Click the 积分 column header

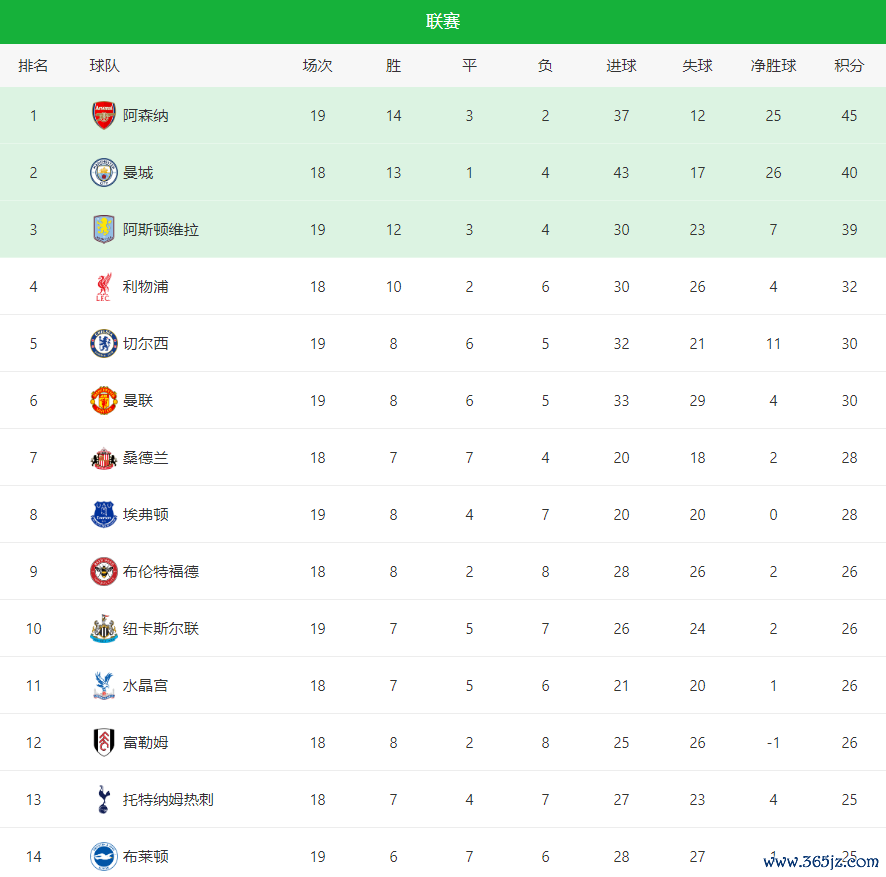point(849,66)
